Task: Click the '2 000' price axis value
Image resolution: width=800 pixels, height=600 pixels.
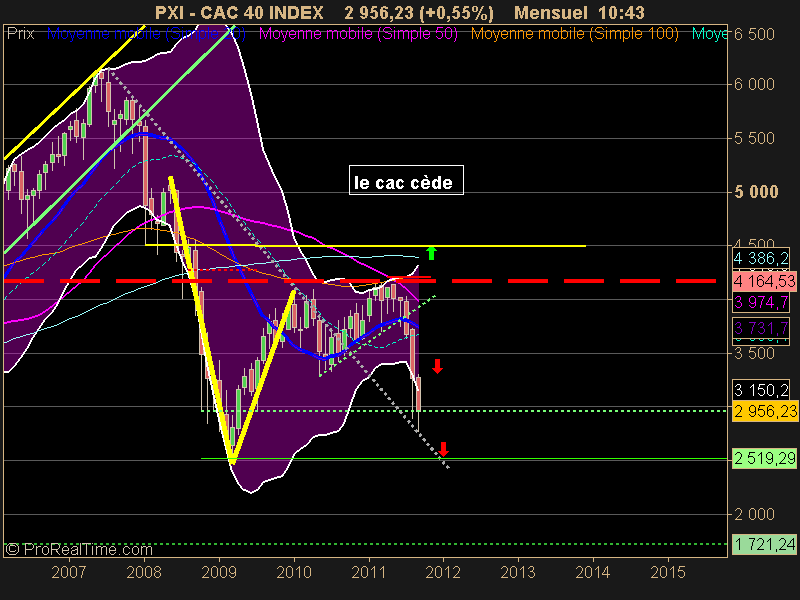Action: (754, 514)
